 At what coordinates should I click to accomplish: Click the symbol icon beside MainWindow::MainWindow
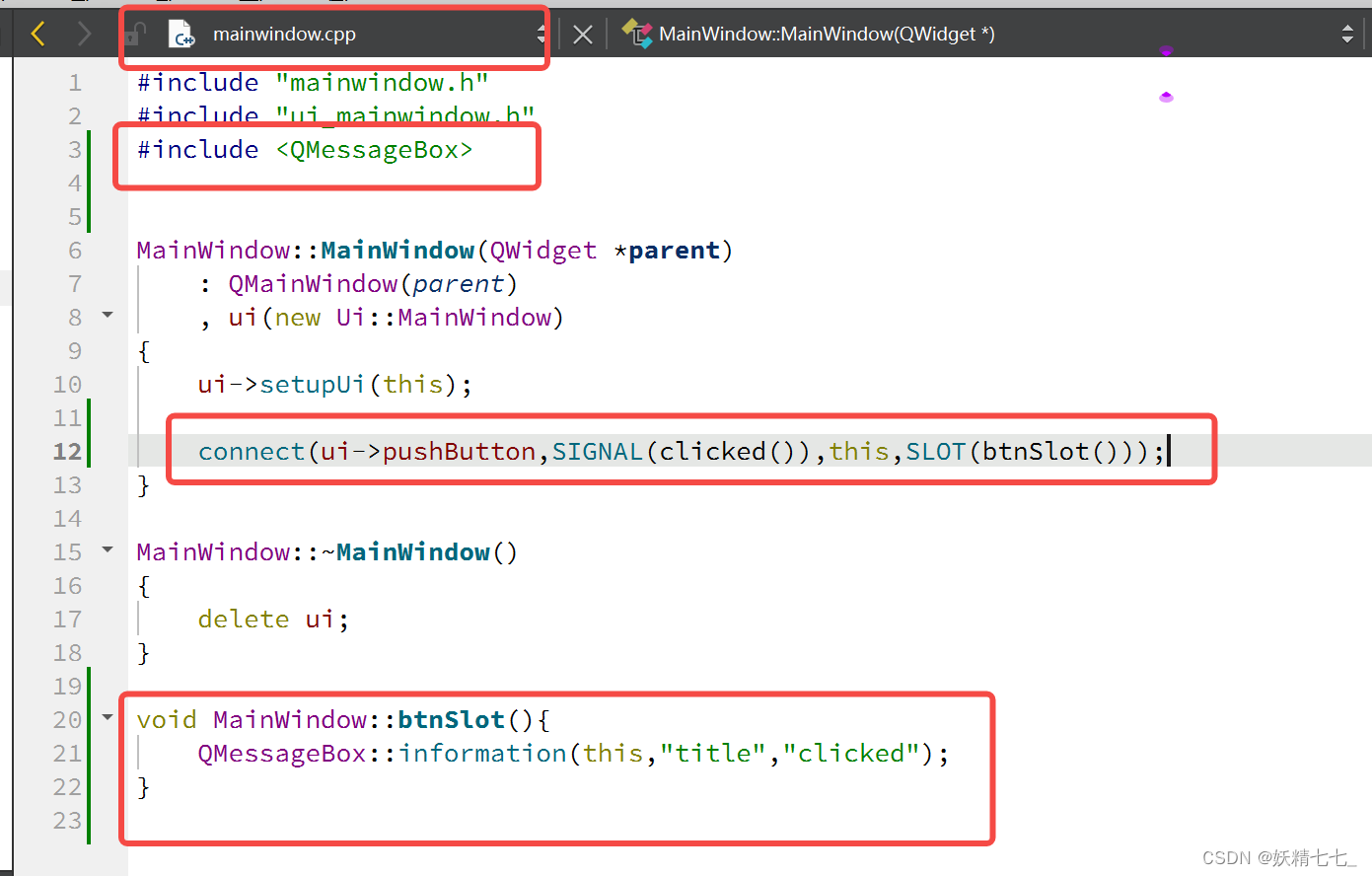(x=637, y=35)
